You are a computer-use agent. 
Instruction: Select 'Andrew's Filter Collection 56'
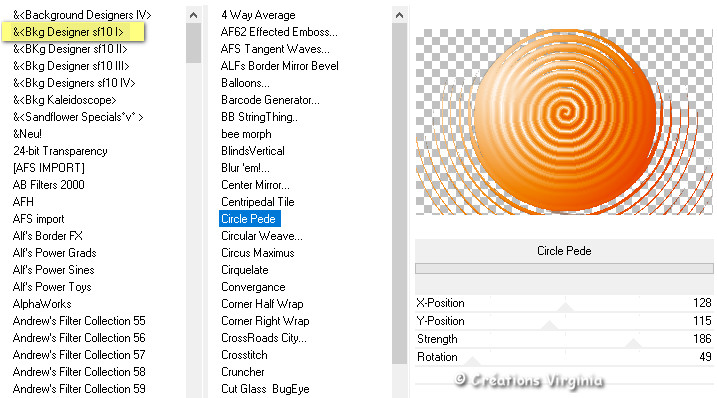79,338
